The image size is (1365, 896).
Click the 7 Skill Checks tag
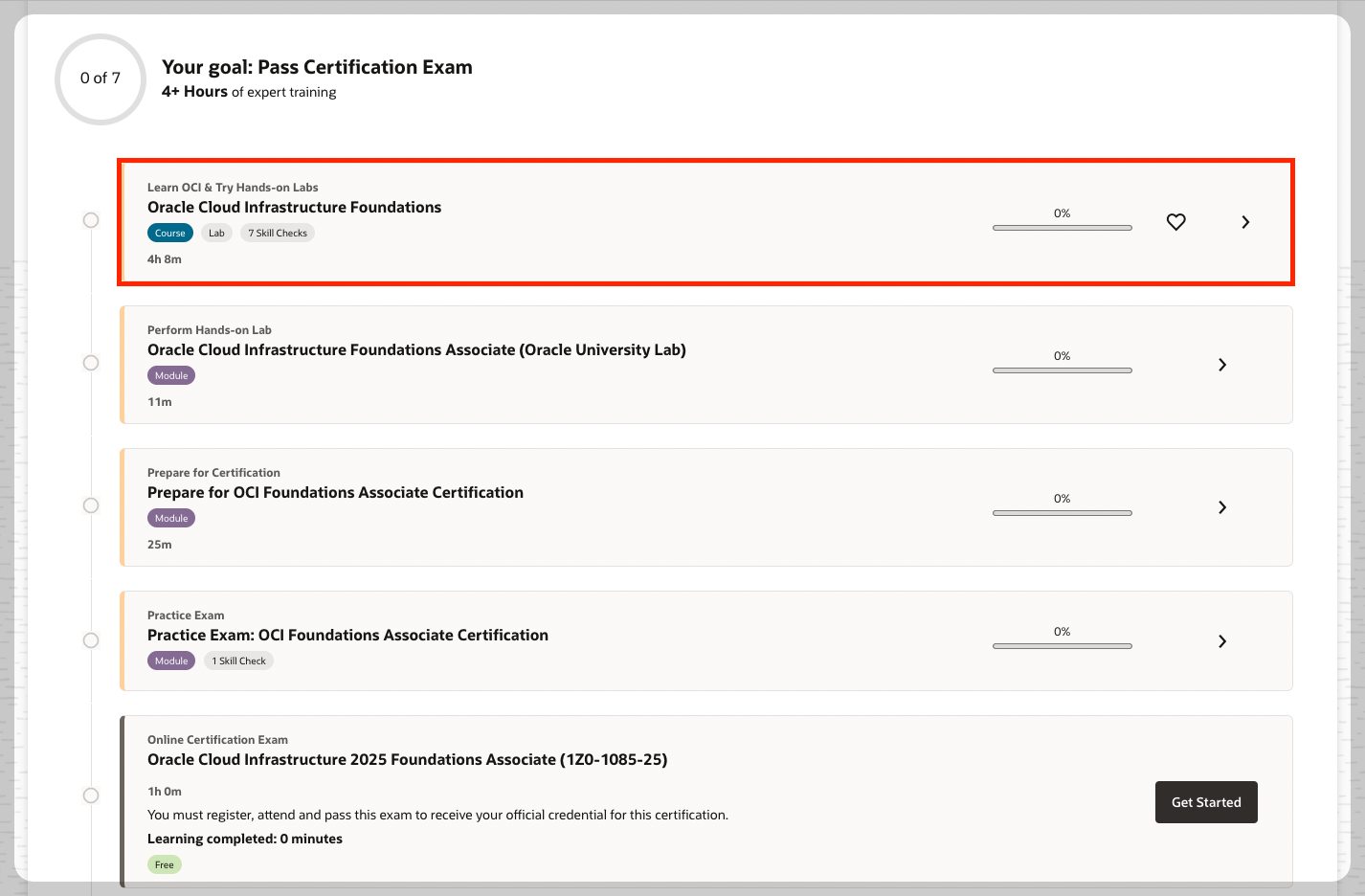coord(278,233)
